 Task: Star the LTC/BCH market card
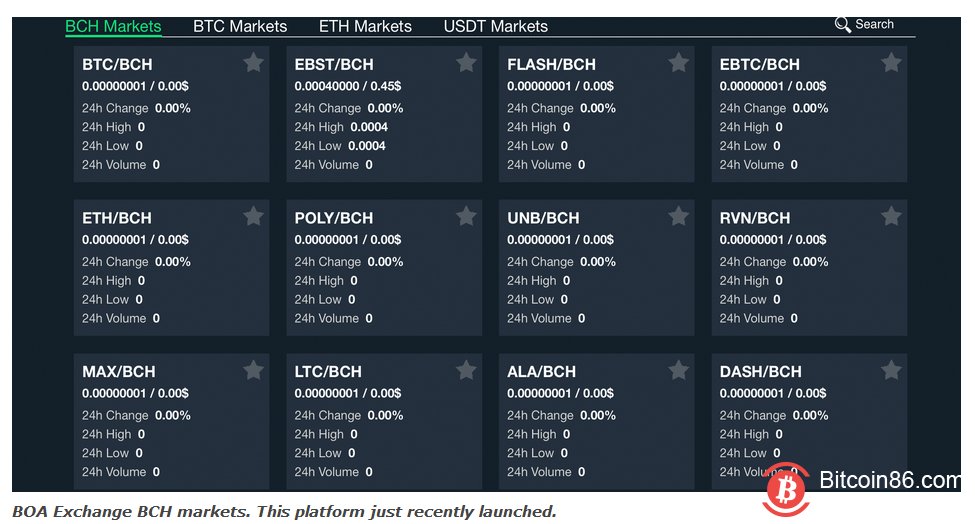[466, 370]
